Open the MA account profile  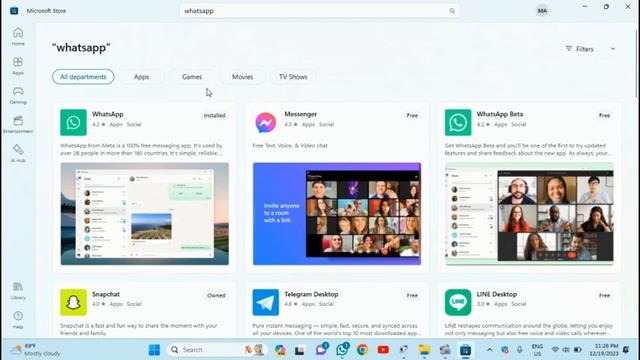542,11
